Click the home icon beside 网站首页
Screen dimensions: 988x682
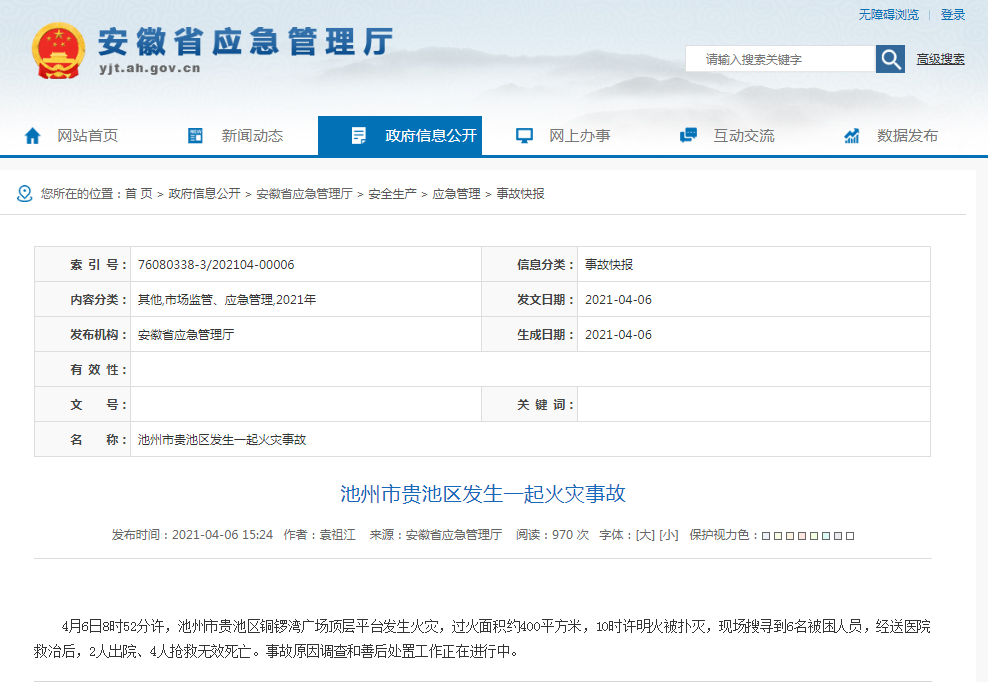pos(33,136)
